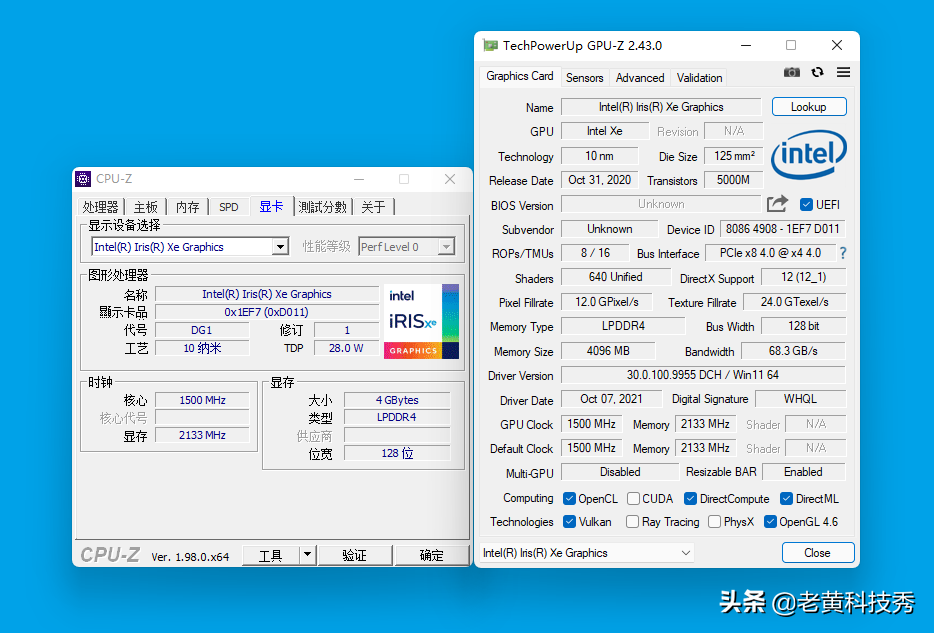Click the Lookup button in GPU-Z
Viewport: 934px width, 633px height.
(809, 107)
